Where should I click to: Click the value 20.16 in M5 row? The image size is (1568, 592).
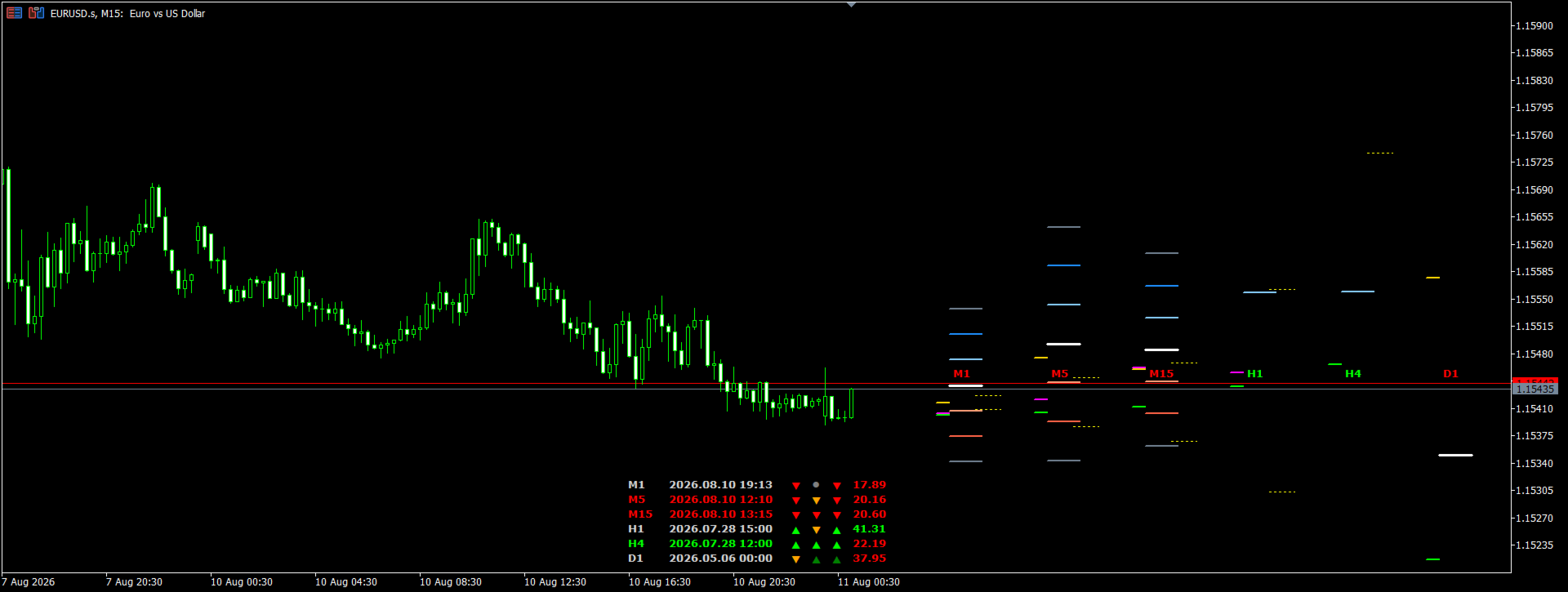tap(869, 500)
